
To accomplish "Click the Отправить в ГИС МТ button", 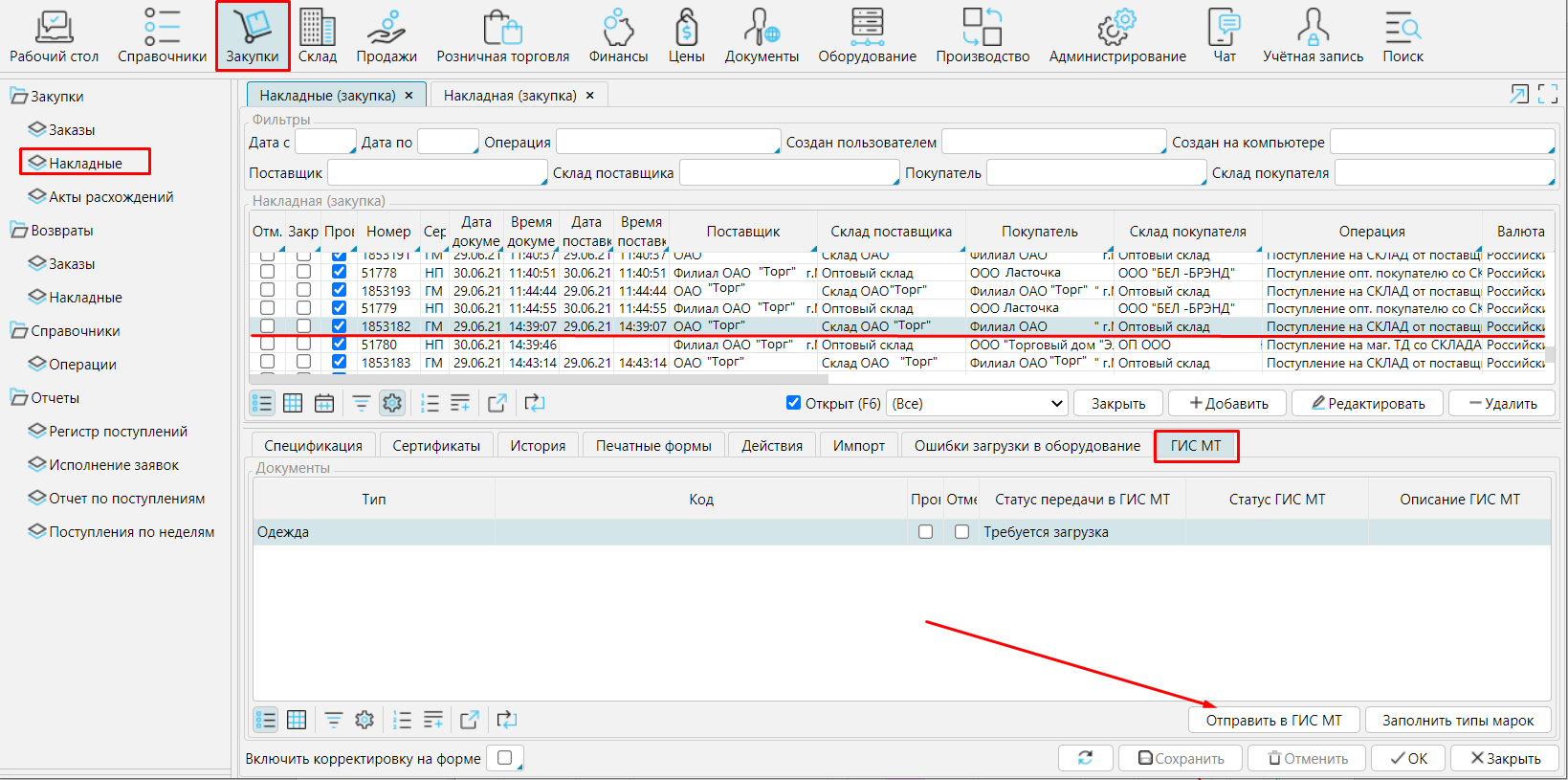I will pos(1273,721).
